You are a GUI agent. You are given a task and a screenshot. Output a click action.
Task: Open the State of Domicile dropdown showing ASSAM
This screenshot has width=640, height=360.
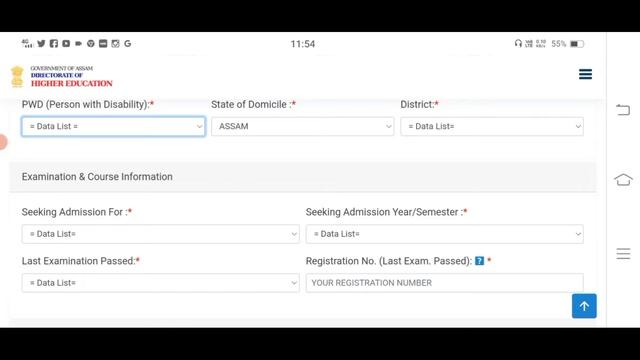click(302, 127)
